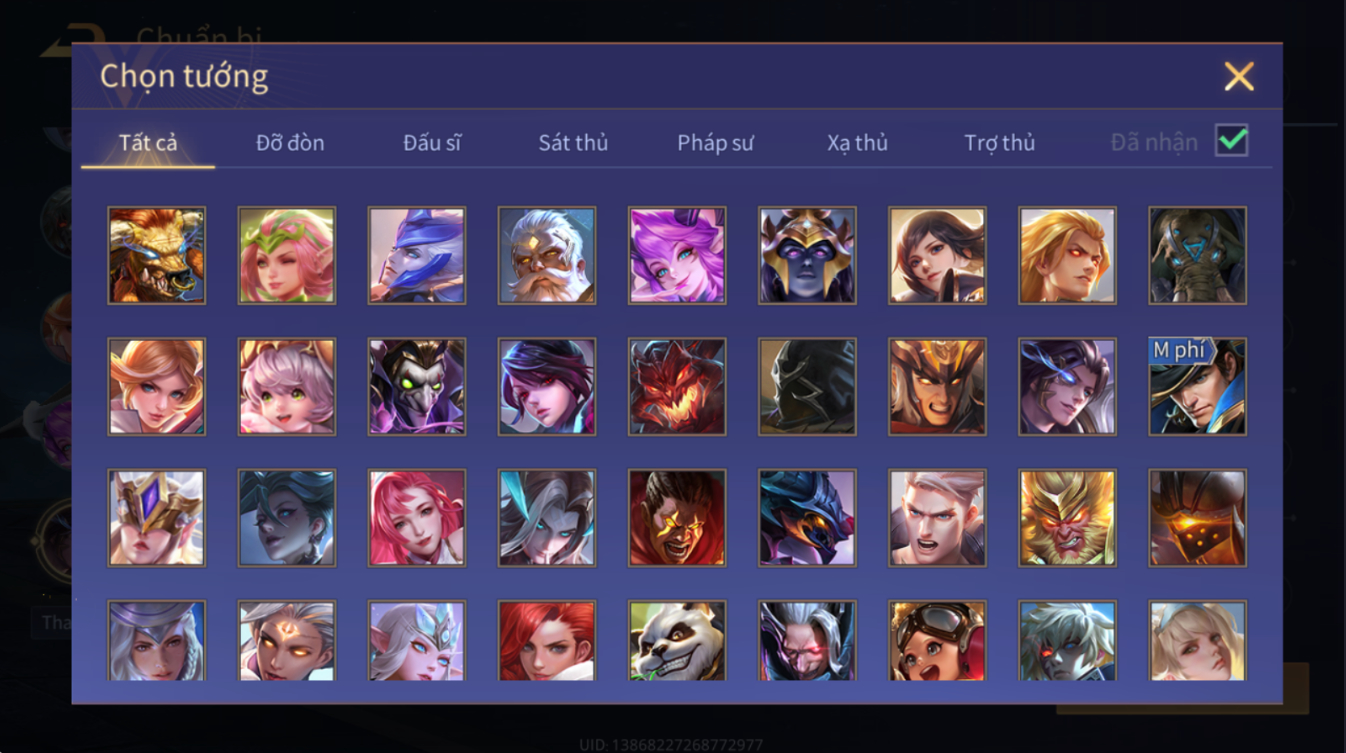The image size is (1346, 753).
Task: Select the panda hero portrait
Action: 677,641
